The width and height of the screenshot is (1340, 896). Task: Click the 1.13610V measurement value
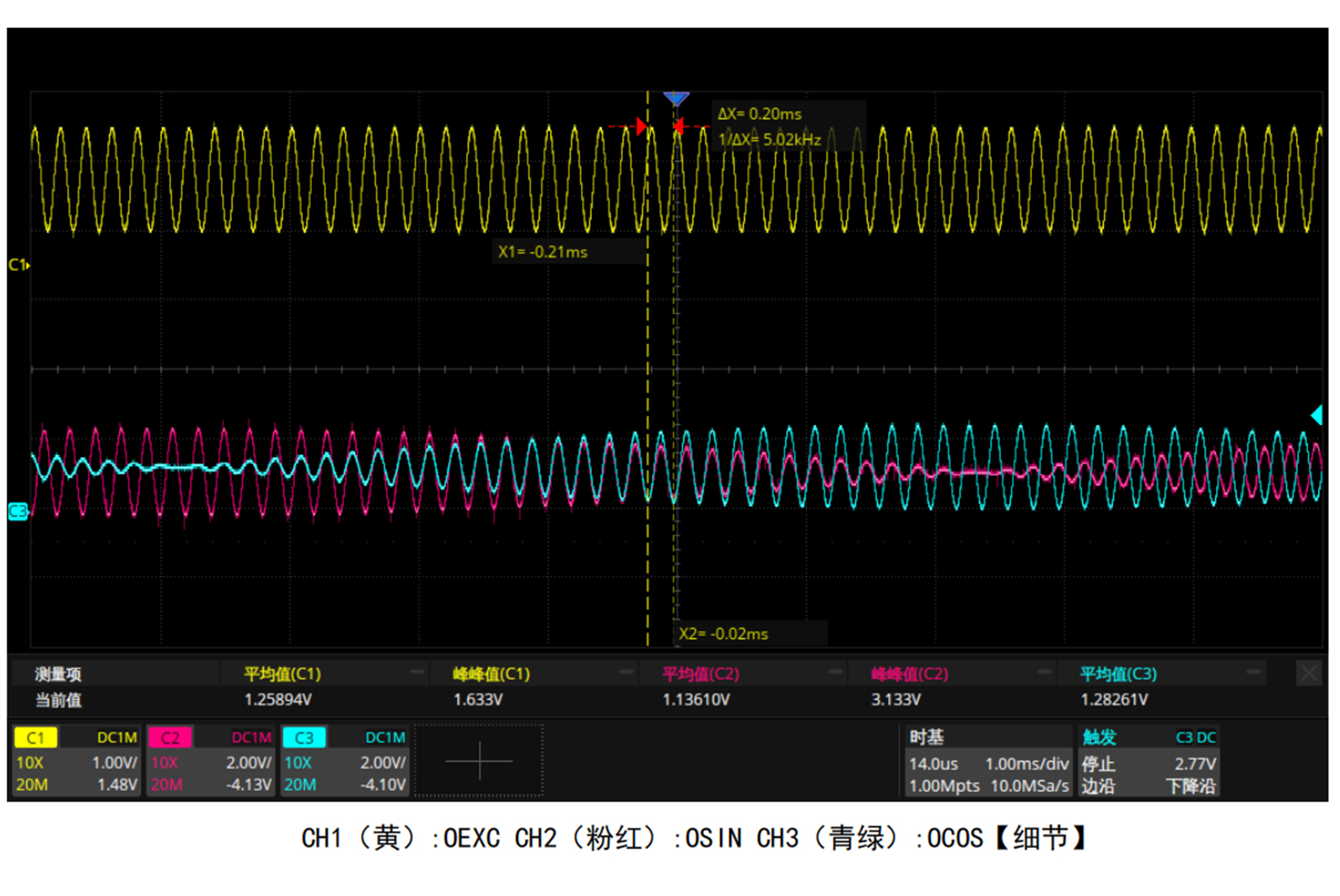[696, 700]
